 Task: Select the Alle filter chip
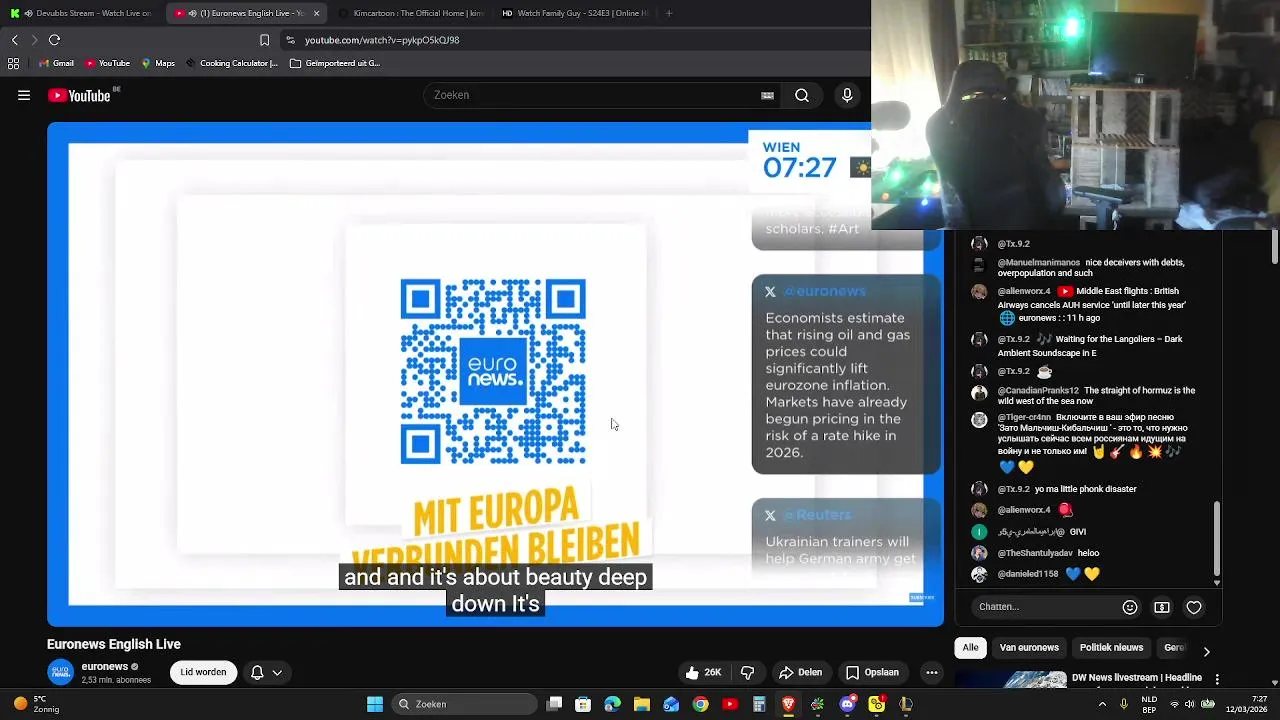[970, 648]
